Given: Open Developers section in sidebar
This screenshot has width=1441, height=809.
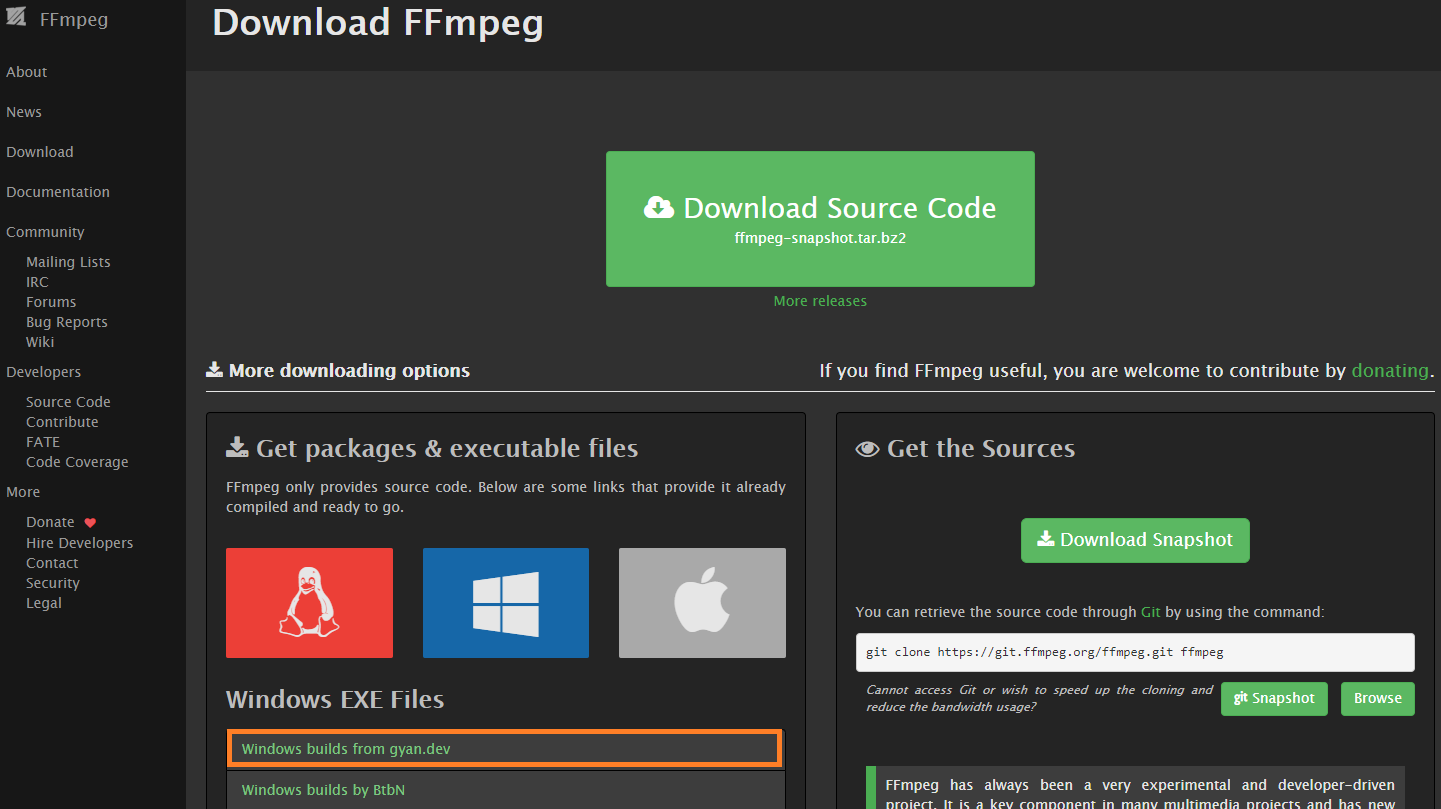Looking at the screenshot, I should 44,372.
